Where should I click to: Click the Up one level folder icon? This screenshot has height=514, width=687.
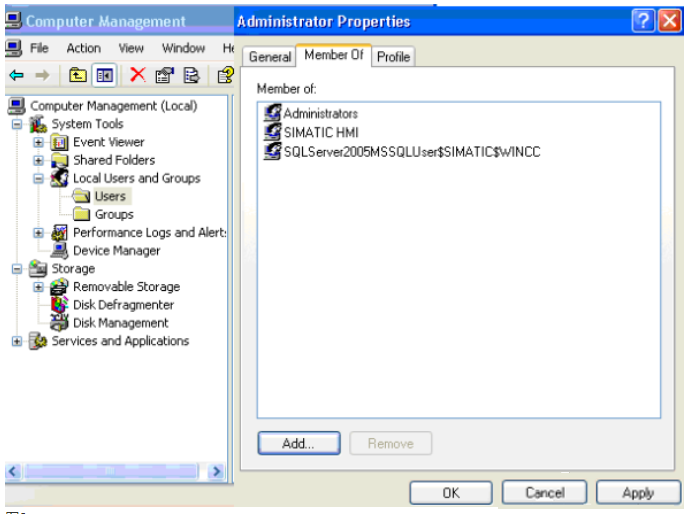coord(78,75)
